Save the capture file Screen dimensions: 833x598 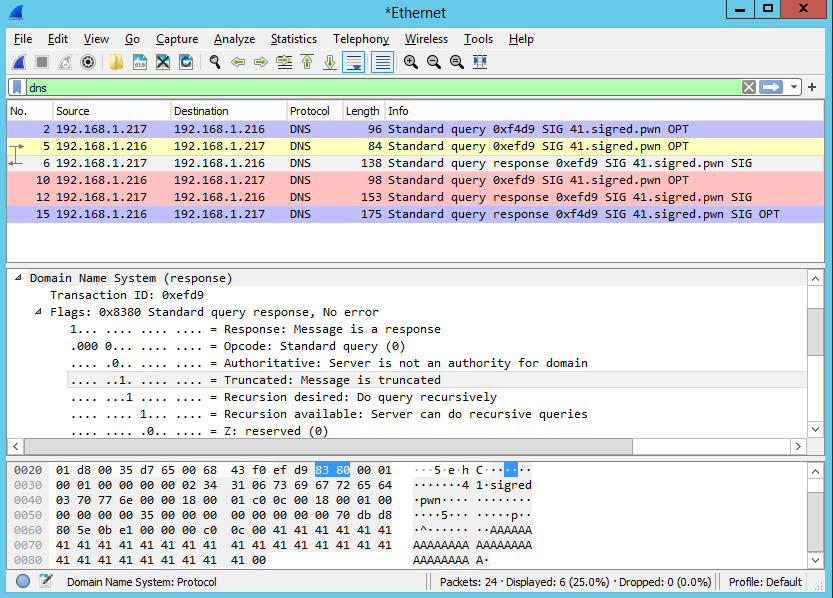click(140, 62)
